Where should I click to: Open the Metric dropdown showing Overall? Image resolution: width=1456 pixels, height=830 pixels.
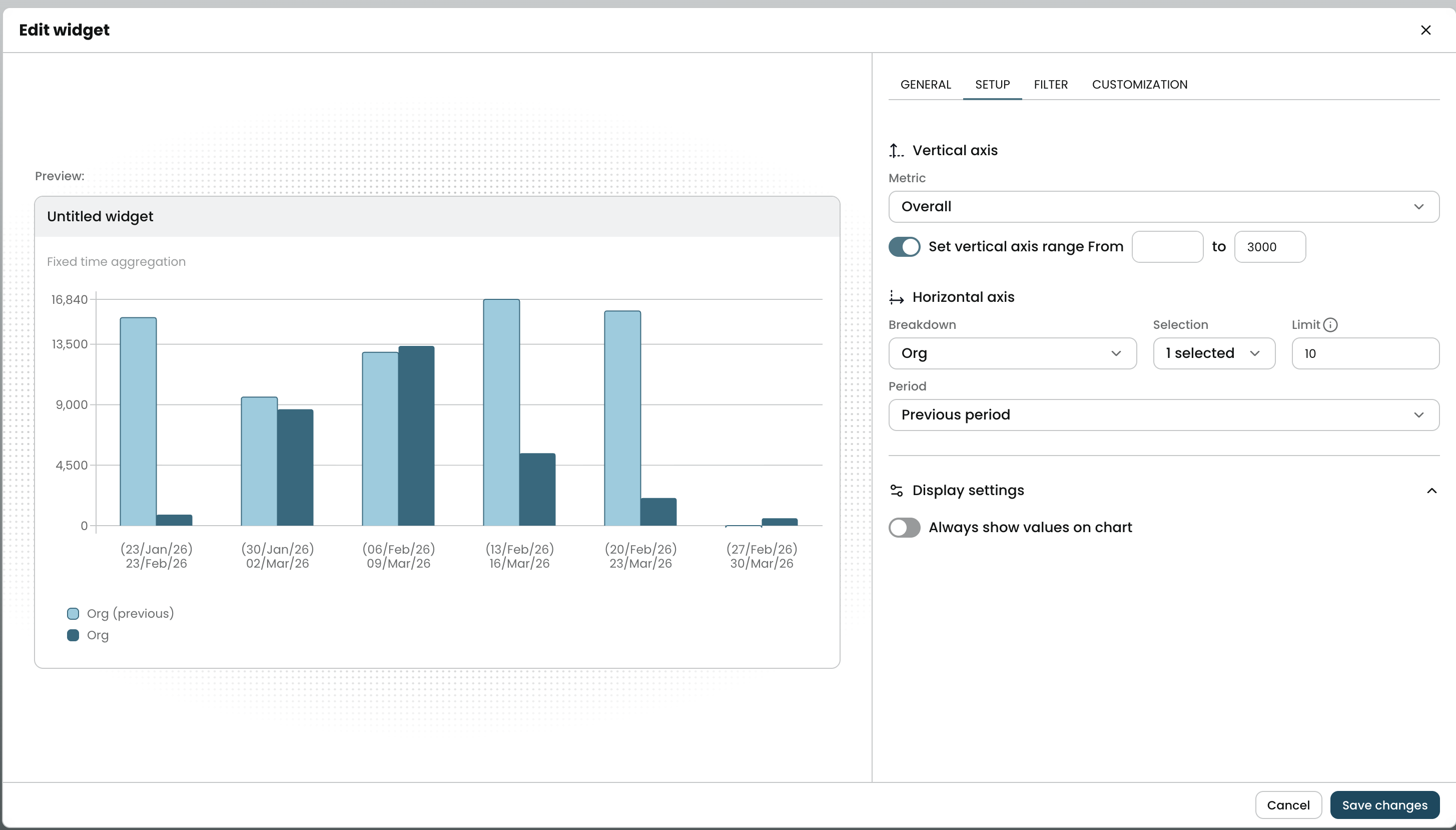(1163, 206)
